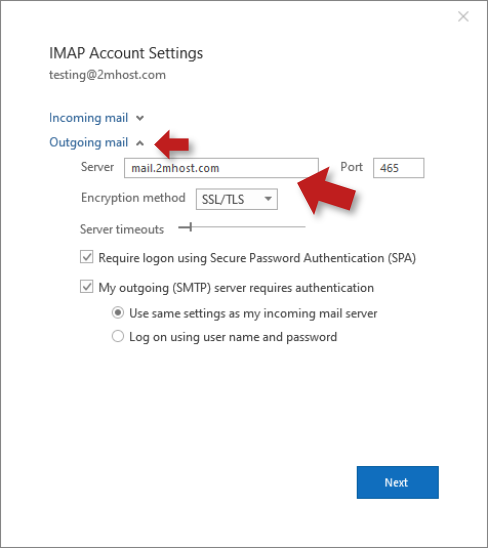Click the SMTP server requires authentication label

click(x=236, y=288)
